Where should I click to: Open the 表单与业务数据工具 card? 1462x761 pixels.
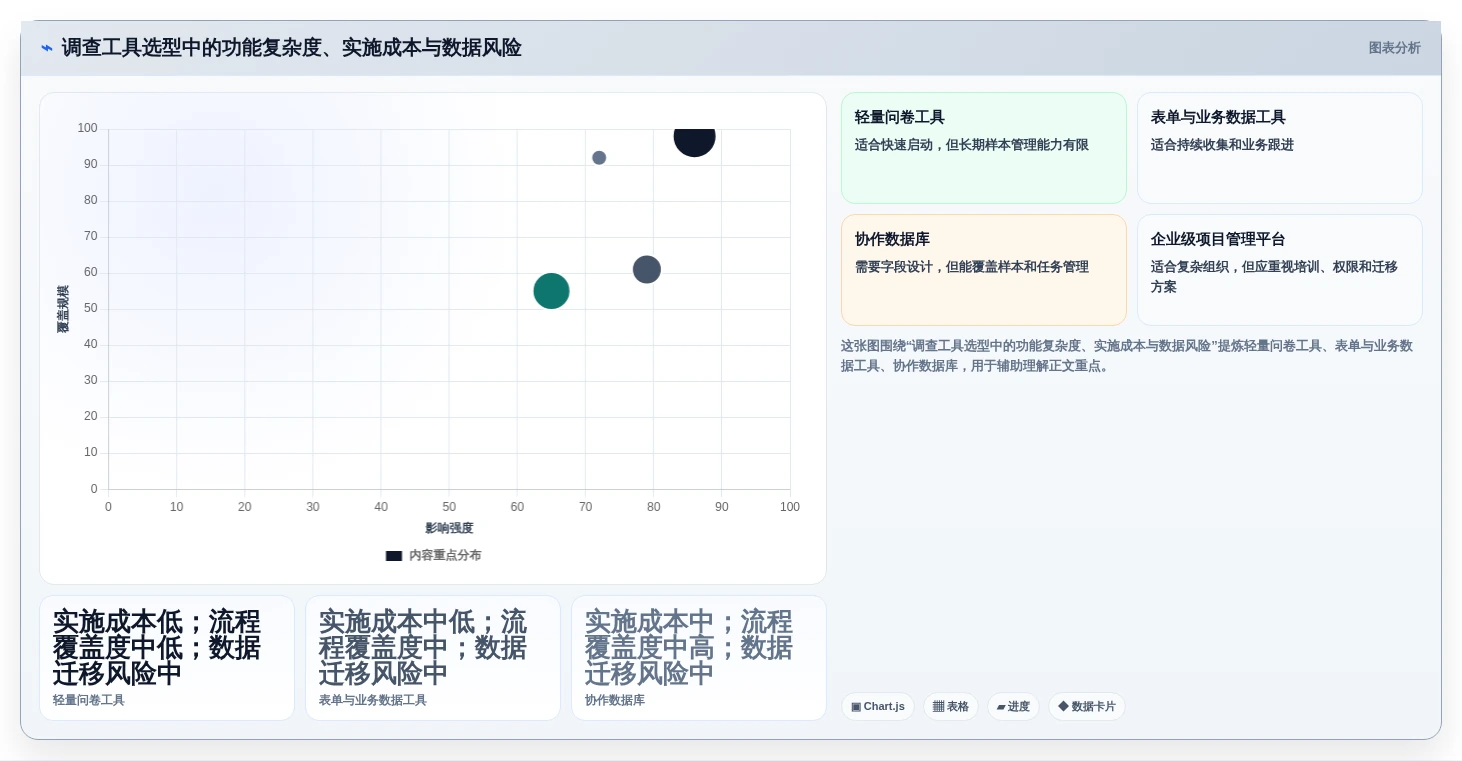pyautogui.click(x=1280, y=148)
